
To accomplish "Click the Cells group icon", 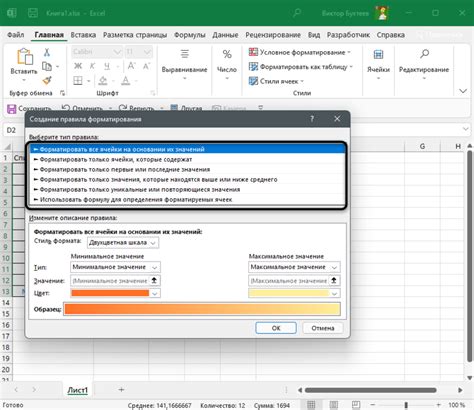I will [378, 54].
